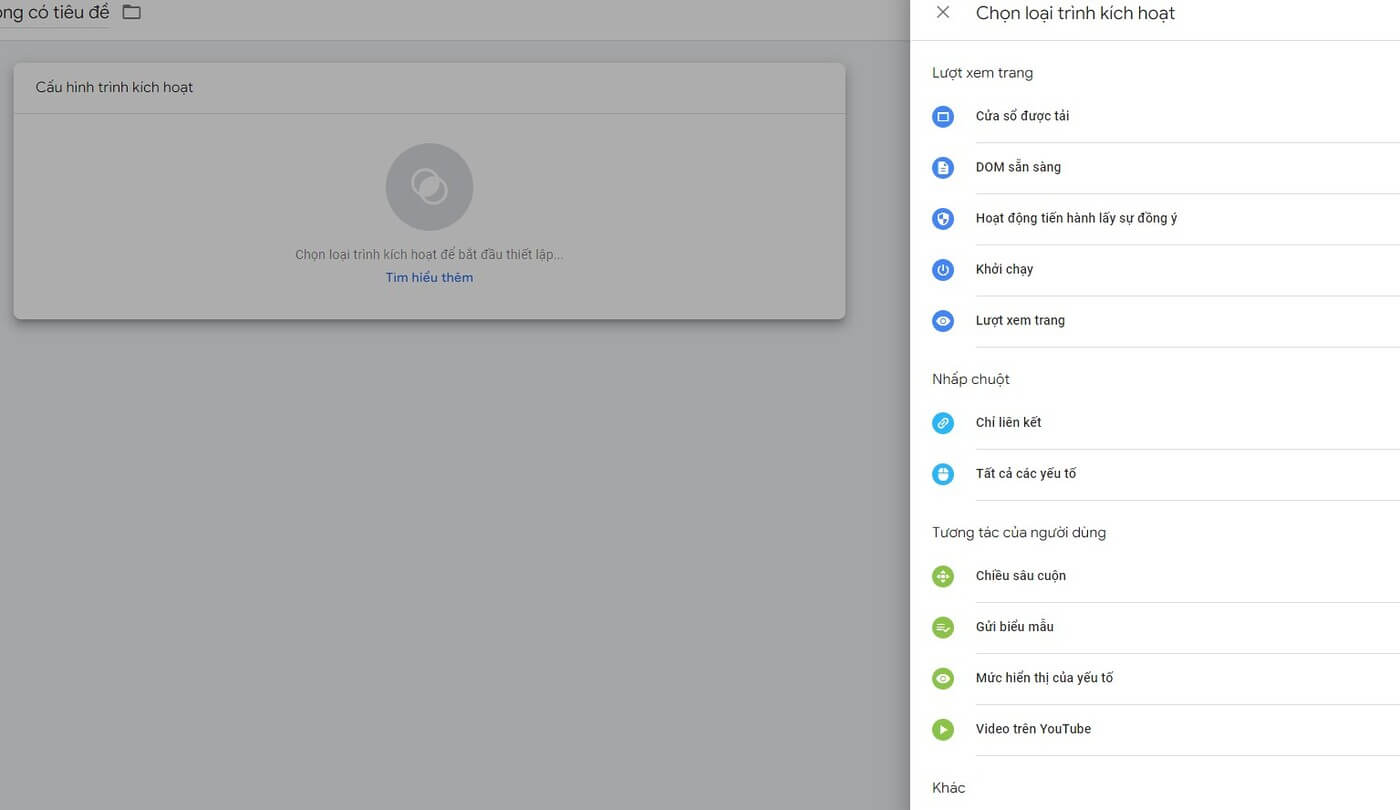Viewport: 1400px width, 810px height.
Task: Open the Tìm hiểu thêm link
Action: coord(429,277)
